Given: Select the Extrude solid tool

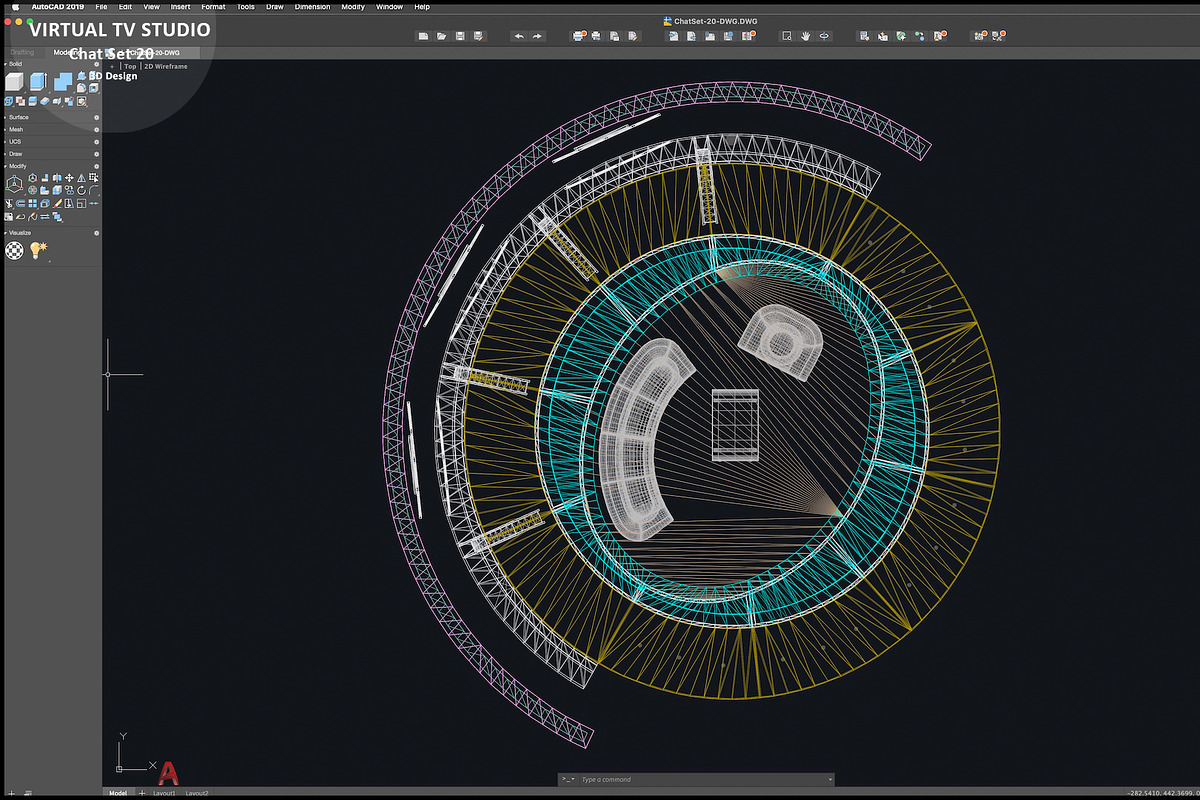Looking at the screenshot, I should point(38,81).
